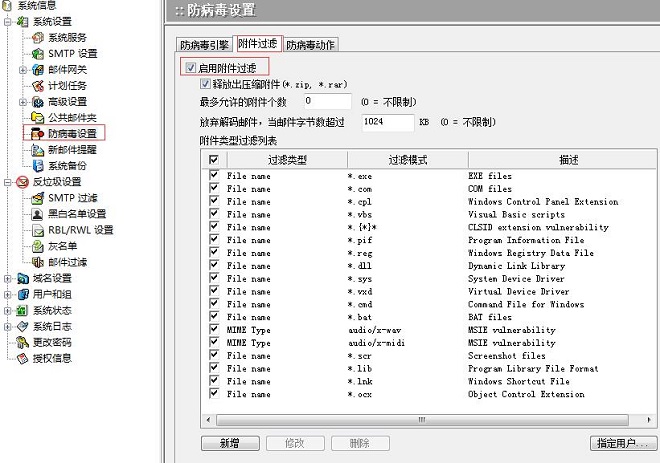Click the scrollbar right arrow
The height and width of the screenshot is (463, 660).
(x=649, y=420)
